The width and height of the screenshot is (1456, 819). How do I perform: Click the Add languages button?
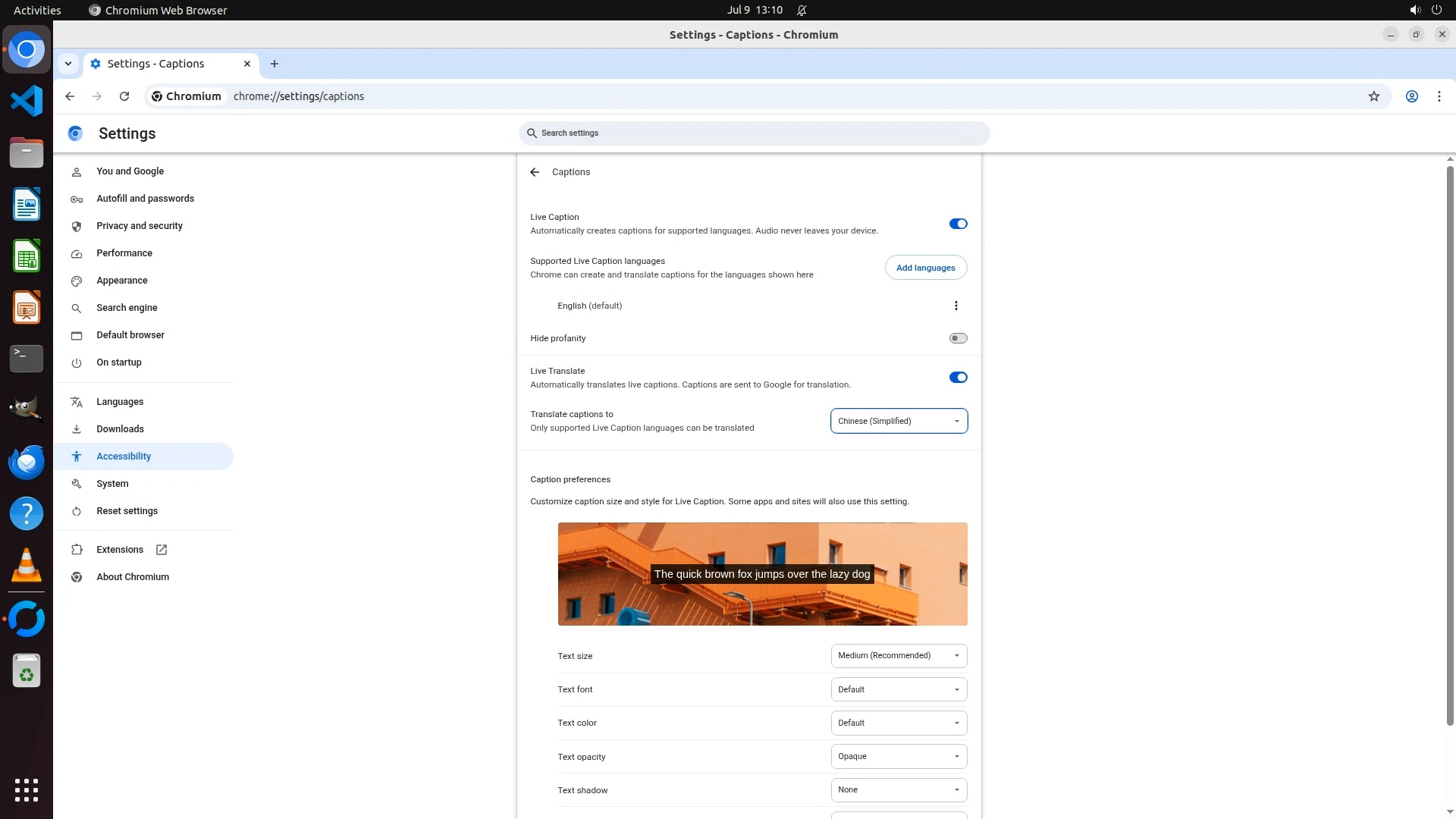[x=925, y=268]
